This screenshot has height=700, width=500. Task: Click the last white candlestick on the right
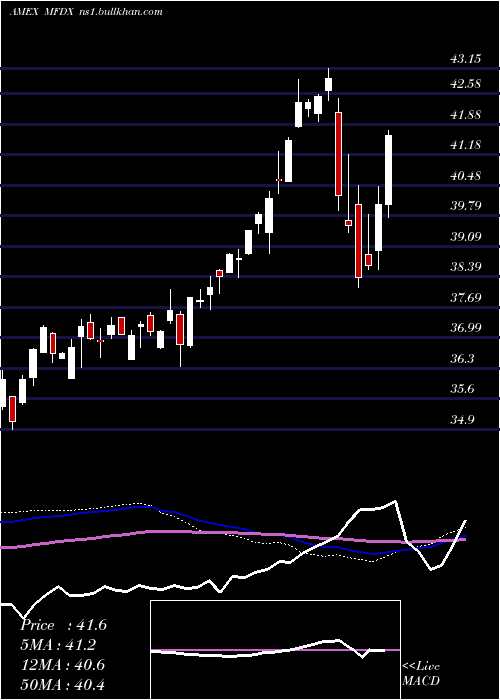(389, 170)
